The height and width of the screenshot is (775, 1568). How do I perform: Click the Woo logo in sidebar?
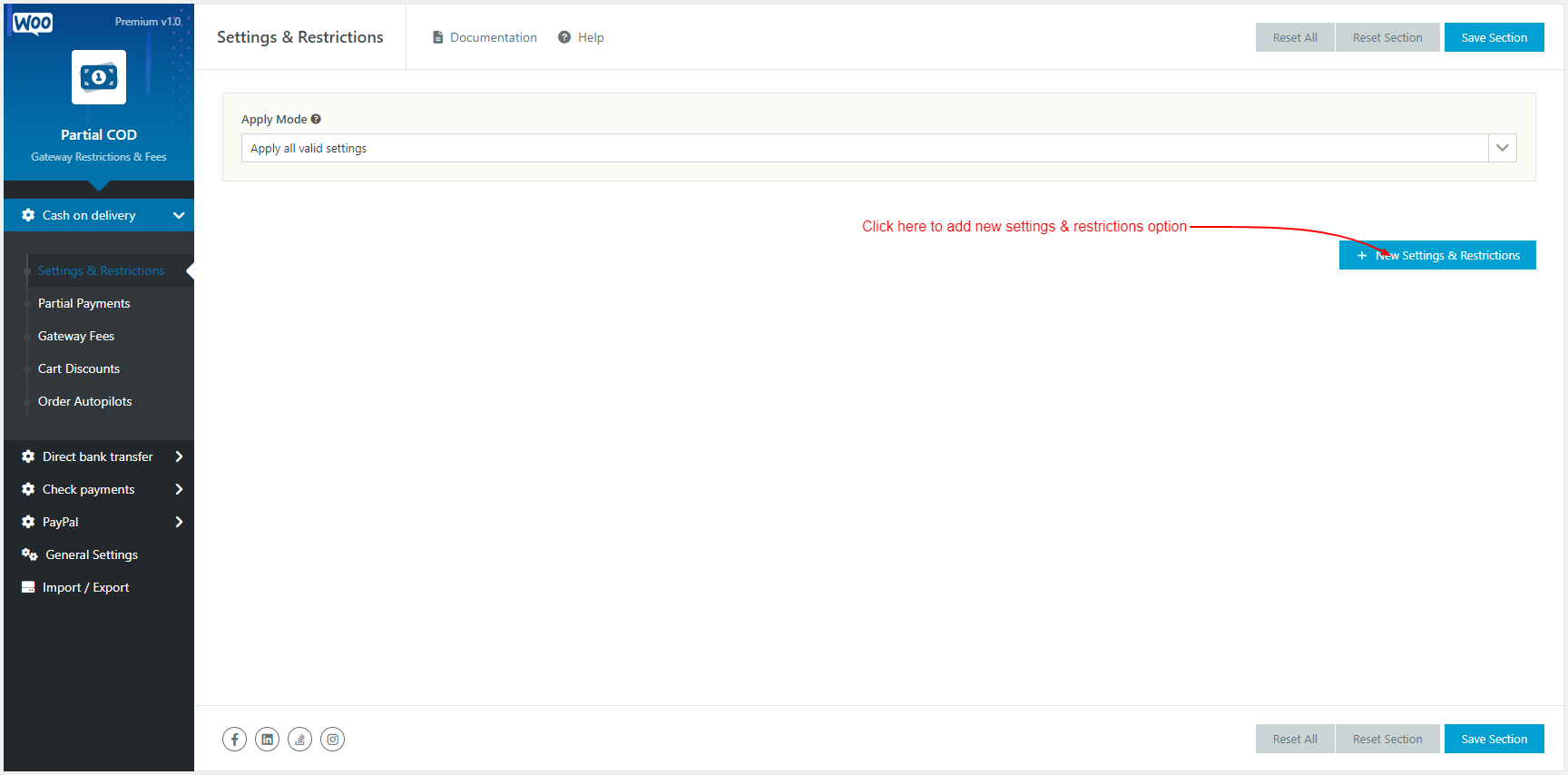[33, 23]
